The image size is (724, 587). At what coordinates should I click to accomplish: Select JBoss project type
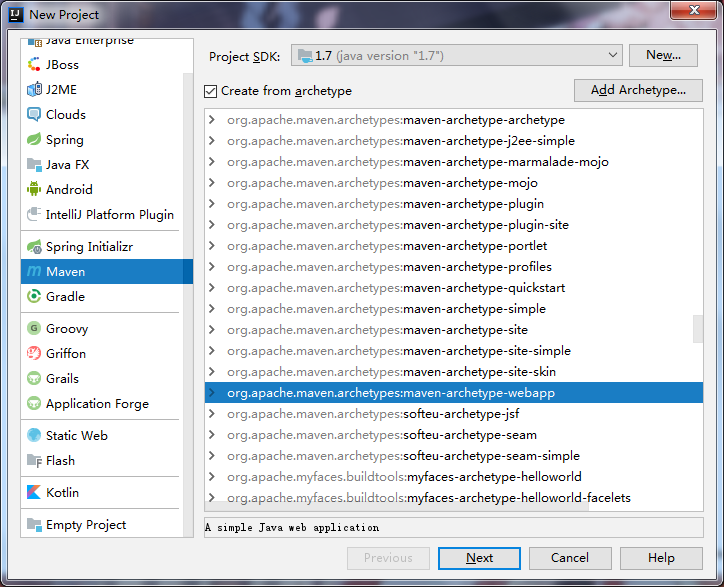[102, 65]
